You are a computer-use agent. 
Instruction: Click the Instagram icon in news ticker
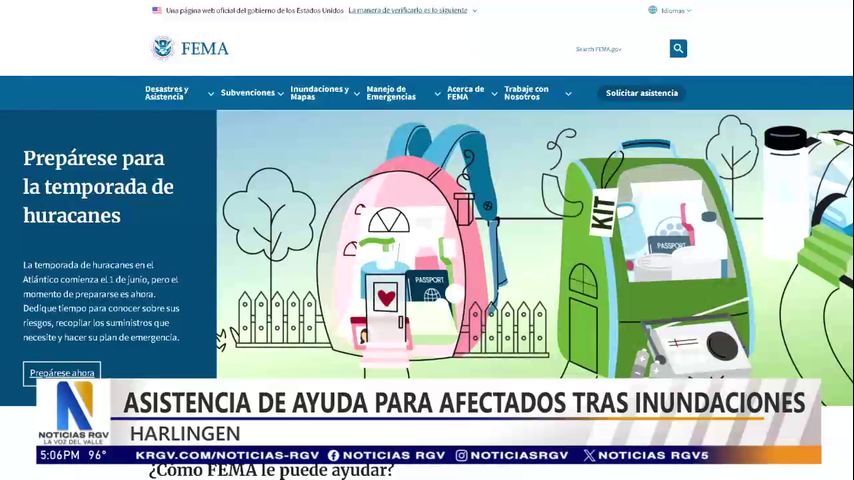pyautogui.click(x=461, y=455)
